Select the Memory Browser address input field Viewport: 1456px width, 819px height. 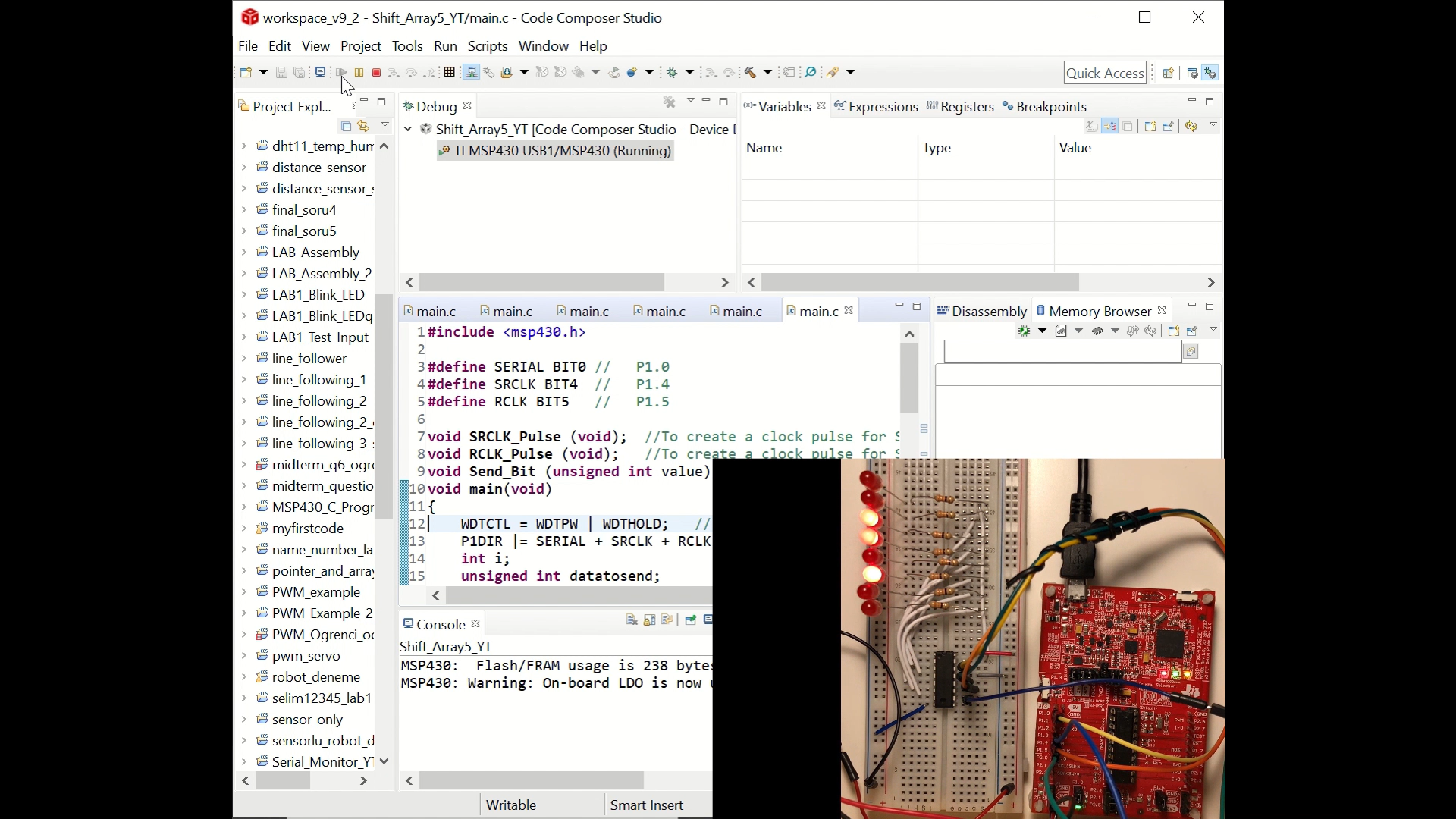click(1060, 352)
